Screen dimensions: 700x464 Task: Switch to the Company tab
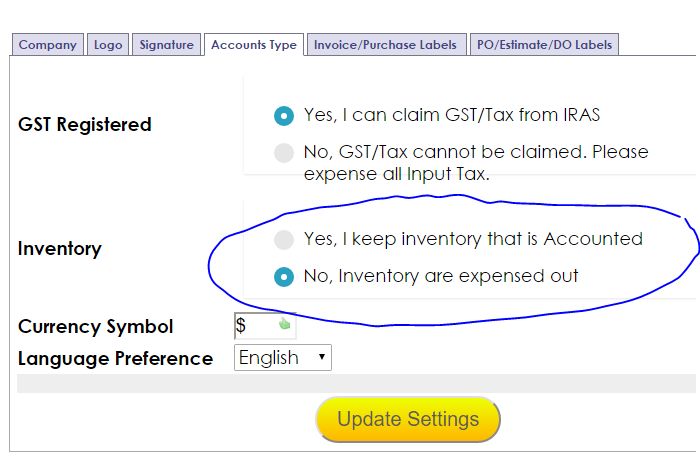(x=47, y=45)
